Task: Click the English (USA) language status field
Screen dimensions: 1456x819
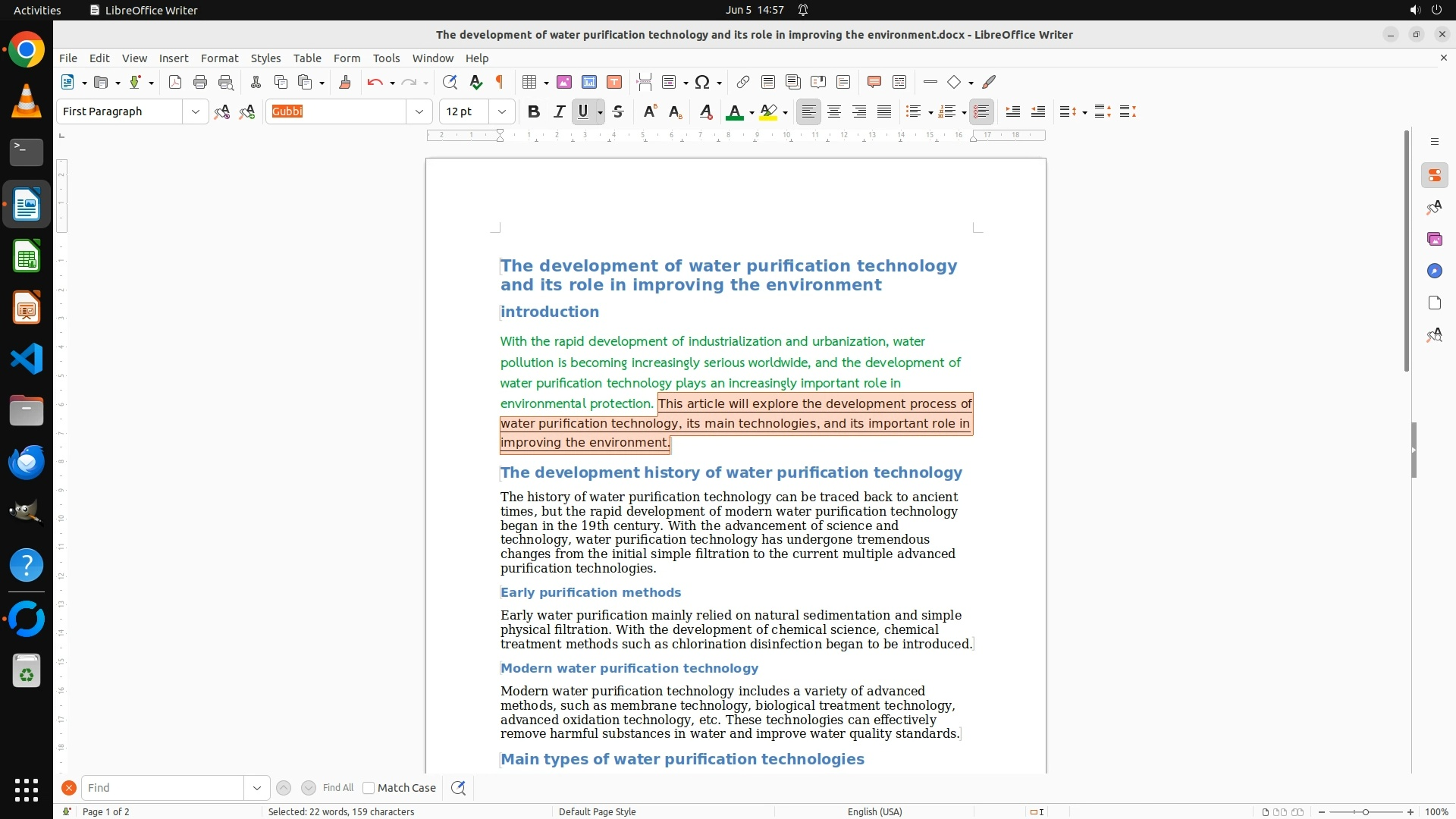Action: 874,811
